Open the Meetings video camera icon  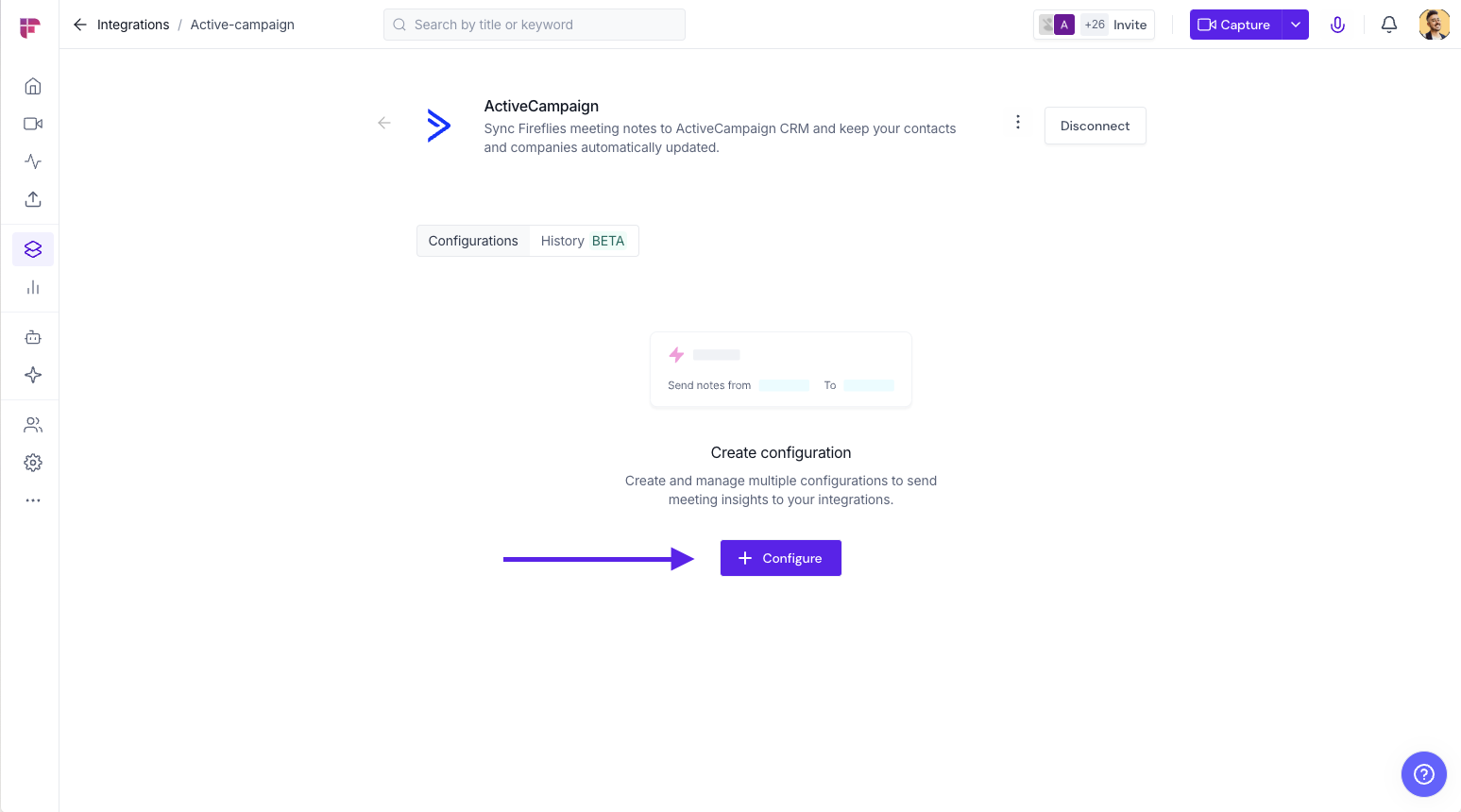33,124
